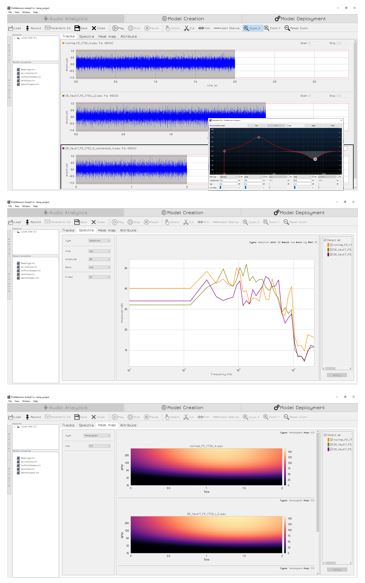Image resolution: width=365 pixels, height=583 pixels.
Task: Click the Record icon in the Spectra window toolbar
Action: 27,222
